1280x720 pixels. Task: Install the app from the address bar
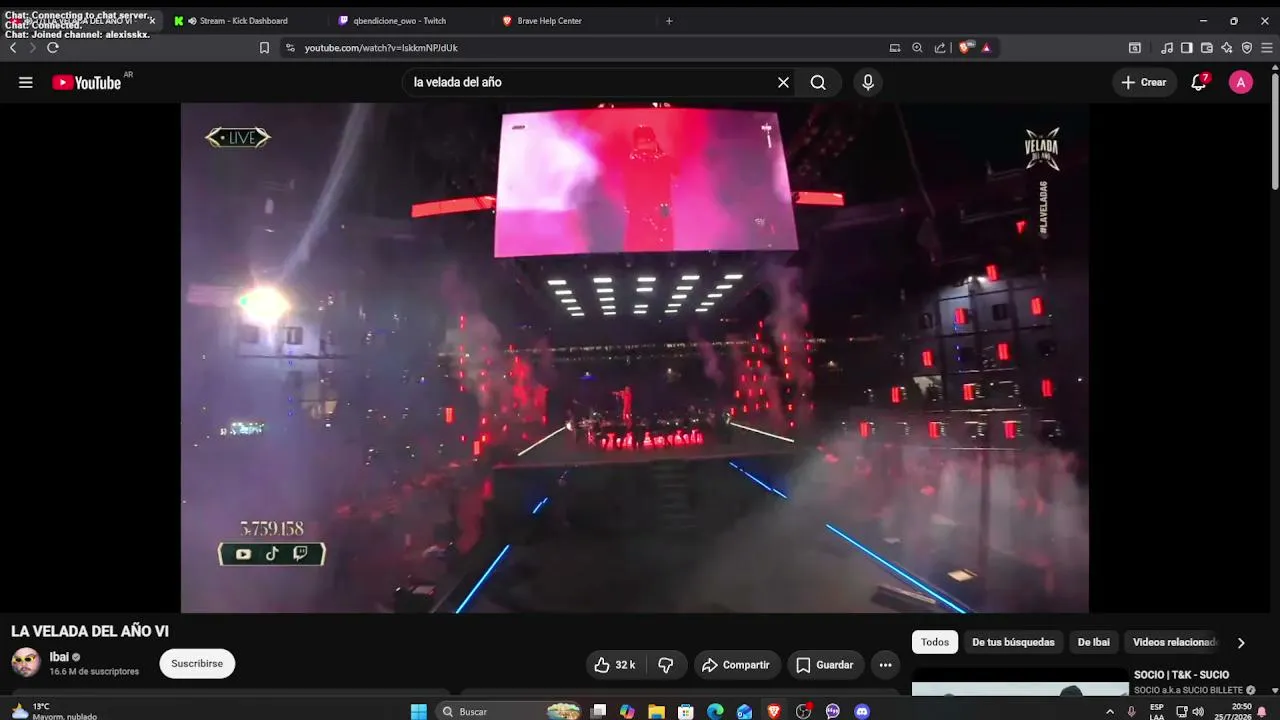tap(895, 47)
